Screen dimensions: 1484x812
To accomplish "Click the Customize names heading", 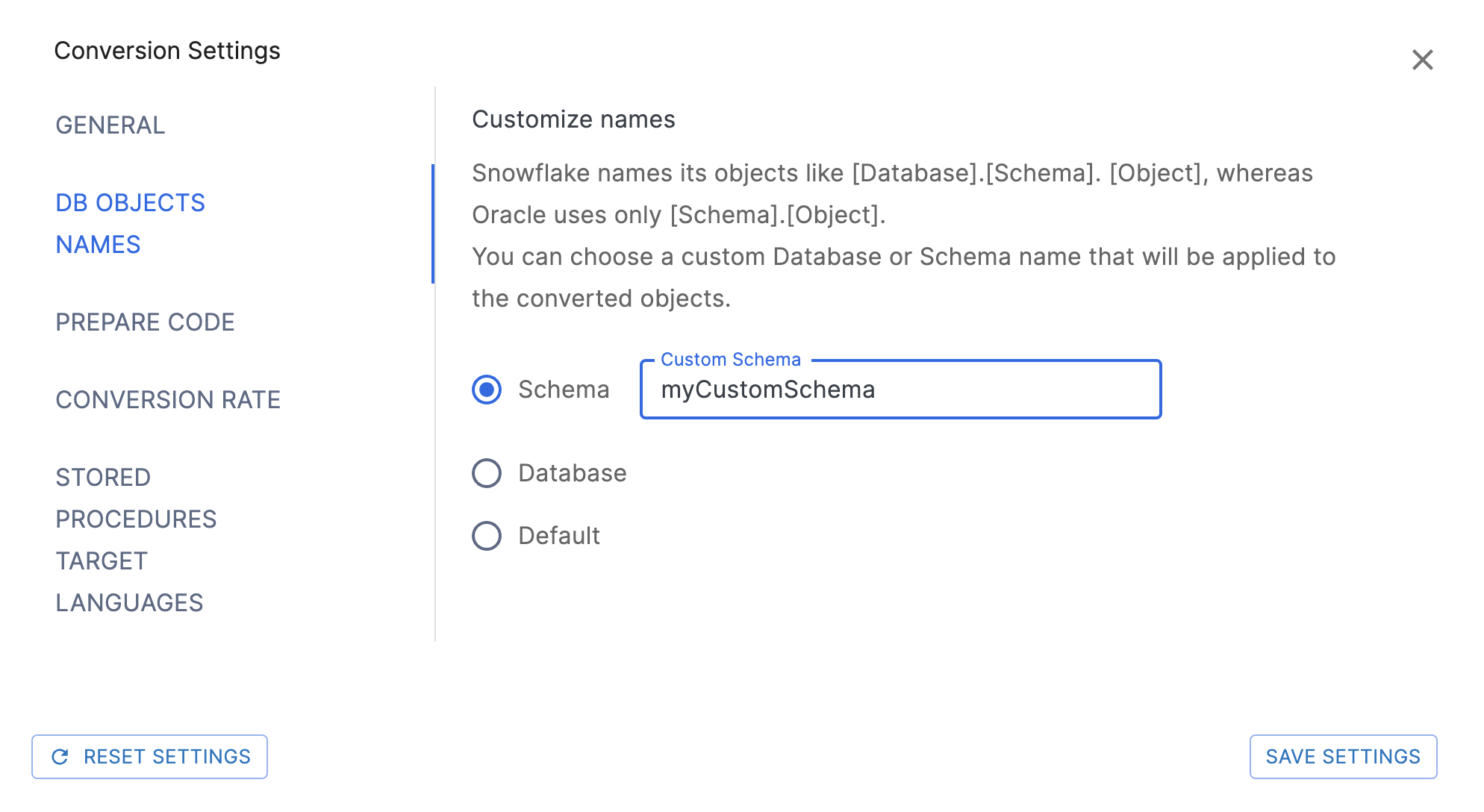I will click(573, 119).
